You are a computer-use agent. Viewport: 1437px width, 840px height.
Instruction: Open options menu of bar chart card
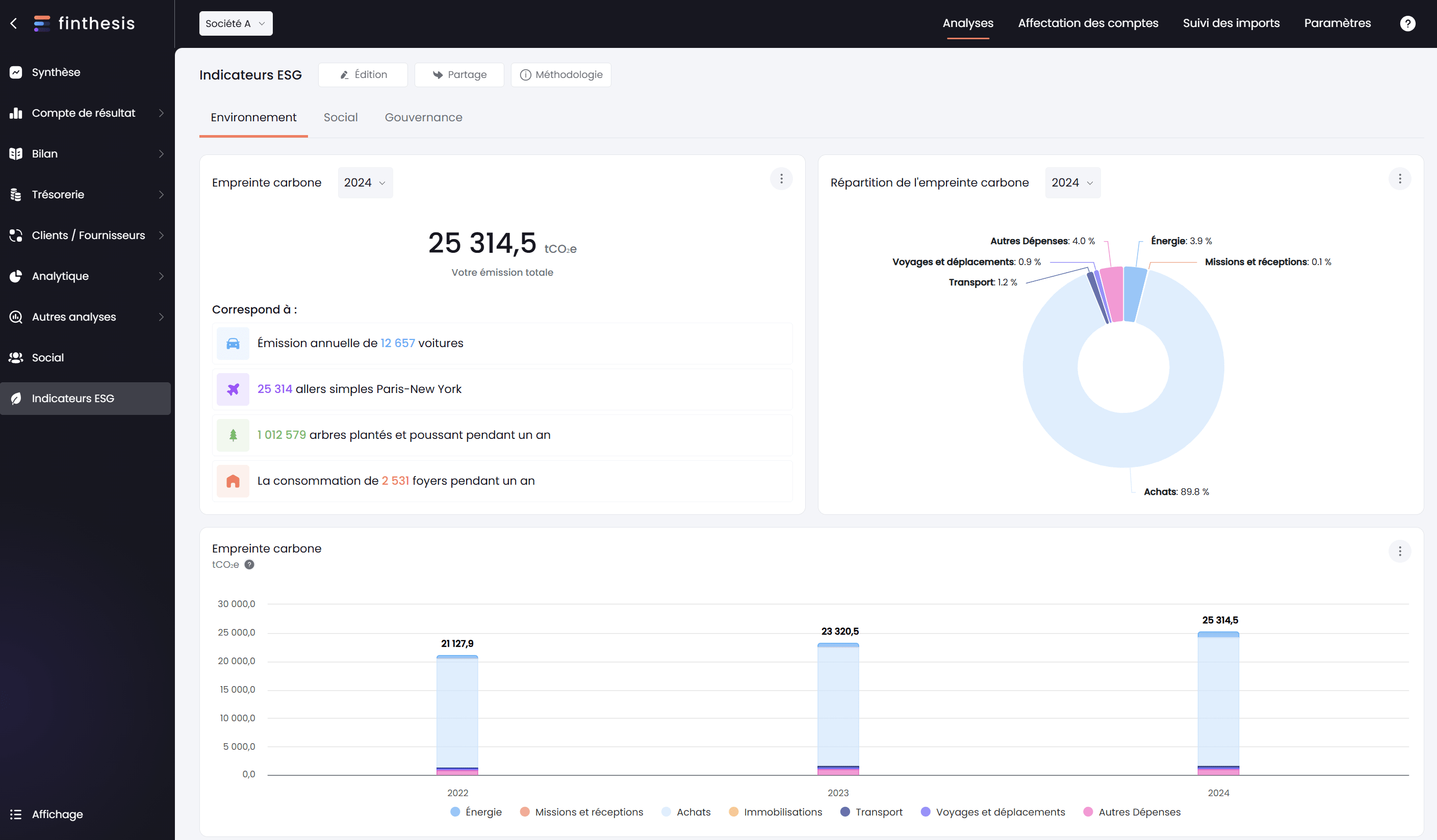[1399, 551]
